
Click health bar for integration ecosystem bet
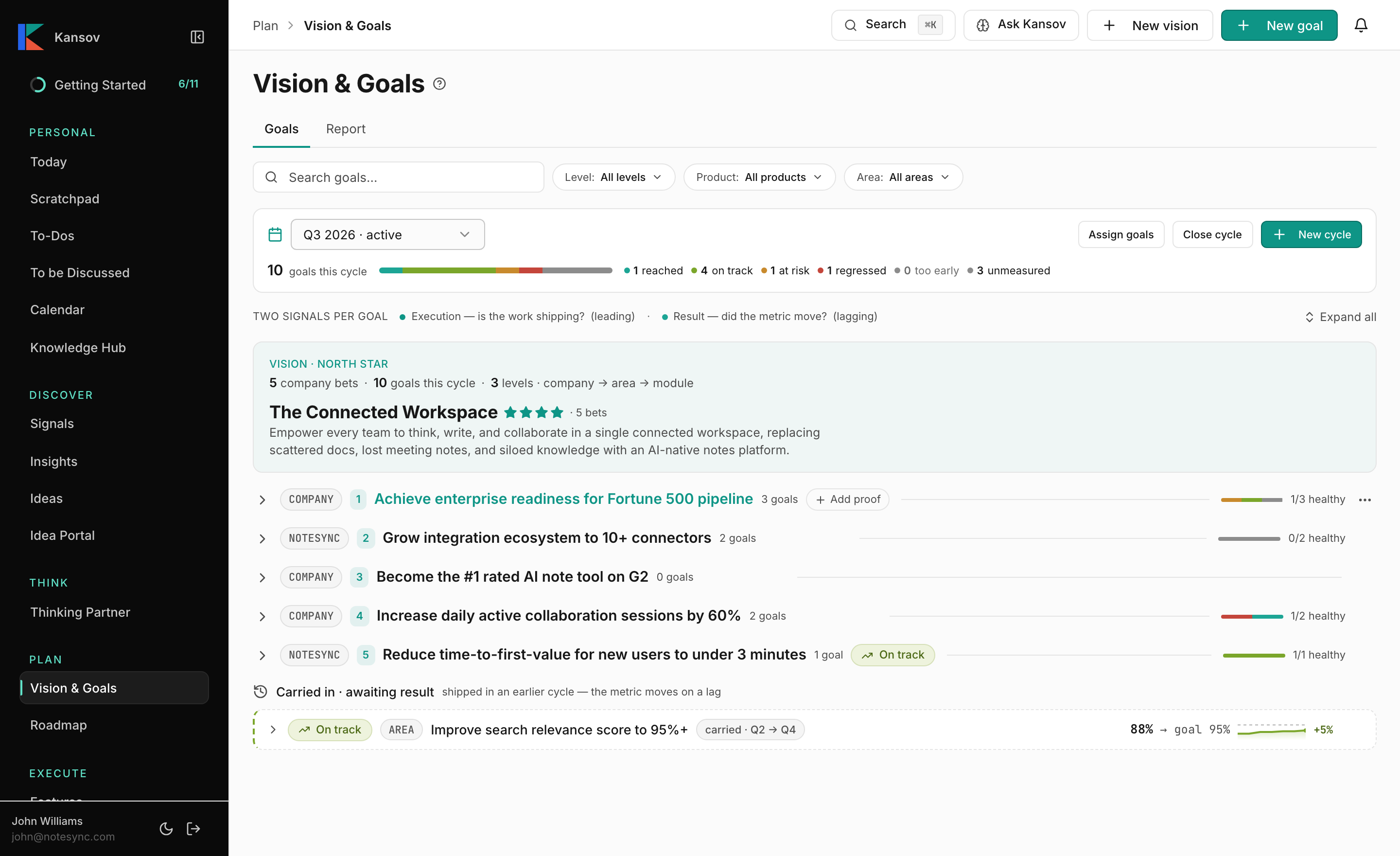1249,538
